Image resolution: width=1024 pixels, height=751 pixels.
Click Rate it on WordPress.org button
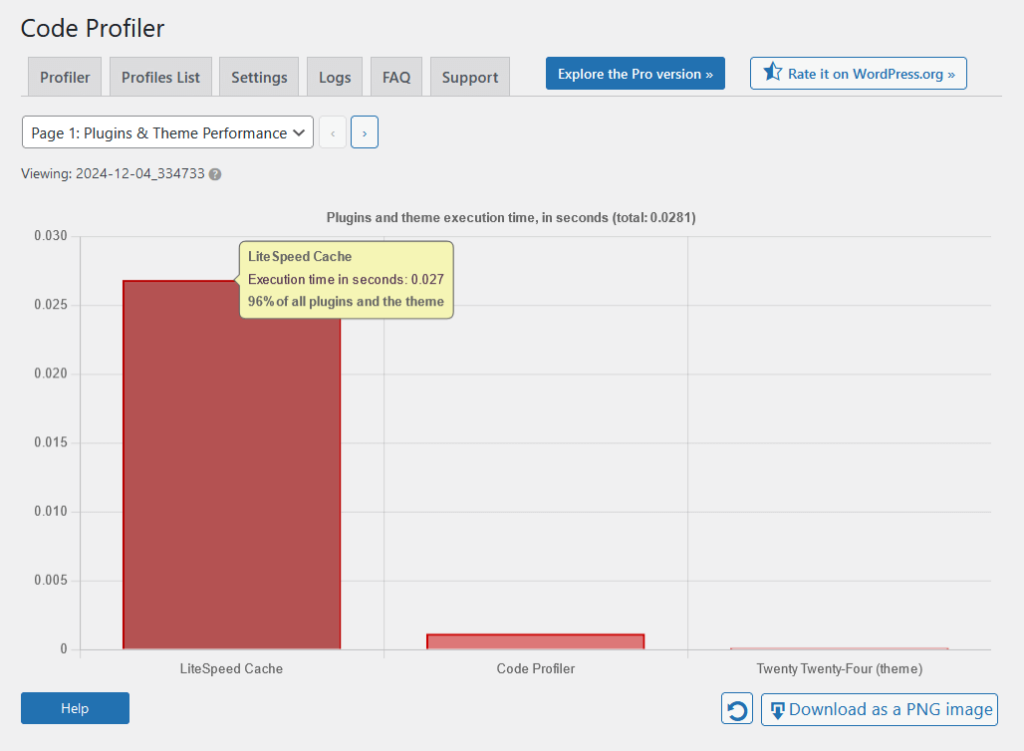click(x=858, y=73)
